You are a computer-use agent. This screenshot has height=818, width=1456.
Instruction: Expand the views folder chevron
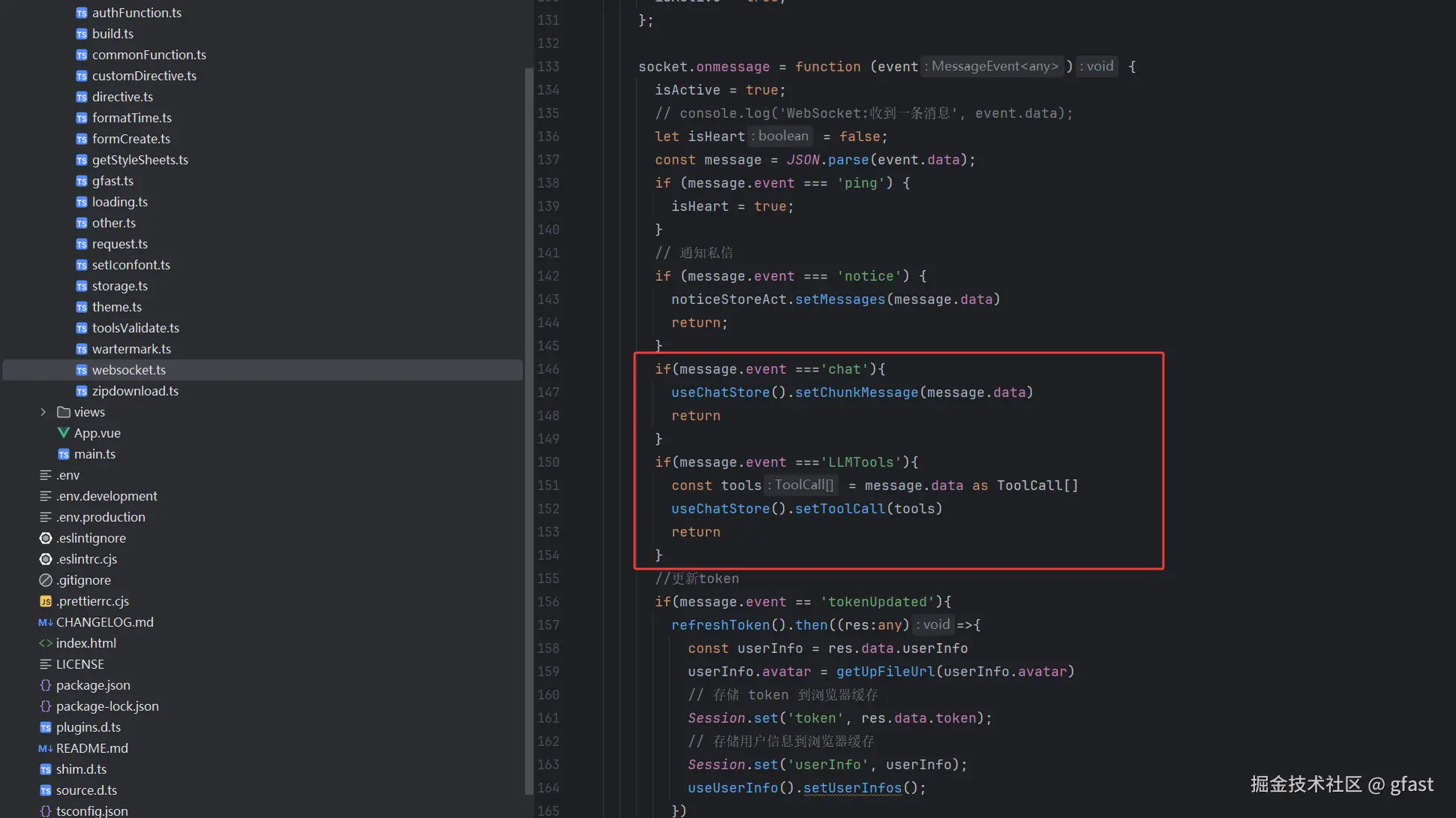[x=43, y=412]
